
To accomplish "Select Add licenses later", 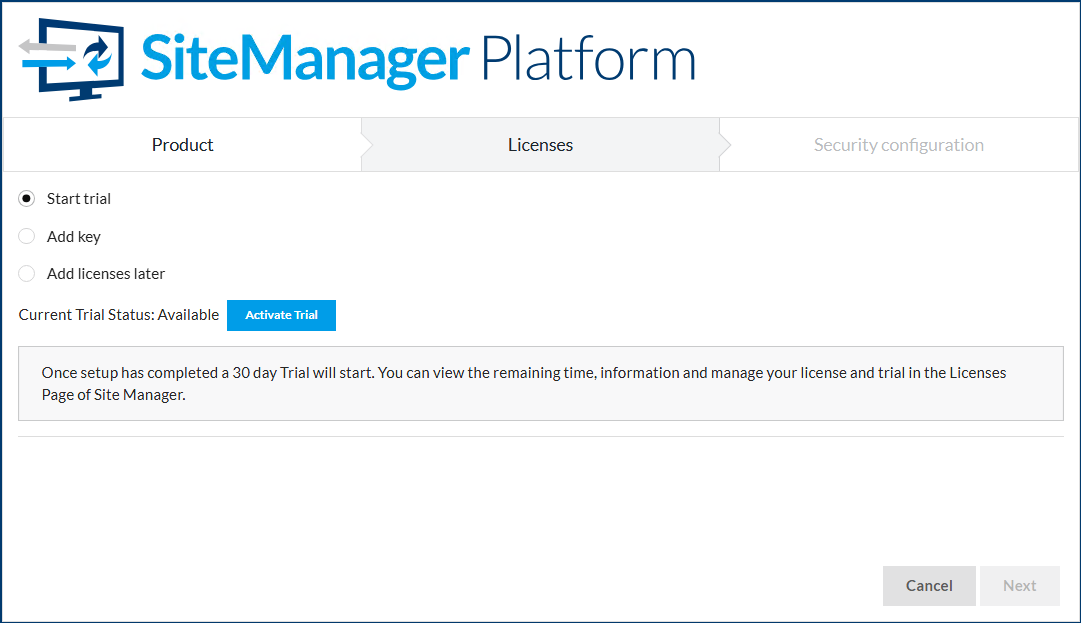I will coord(26,273).
